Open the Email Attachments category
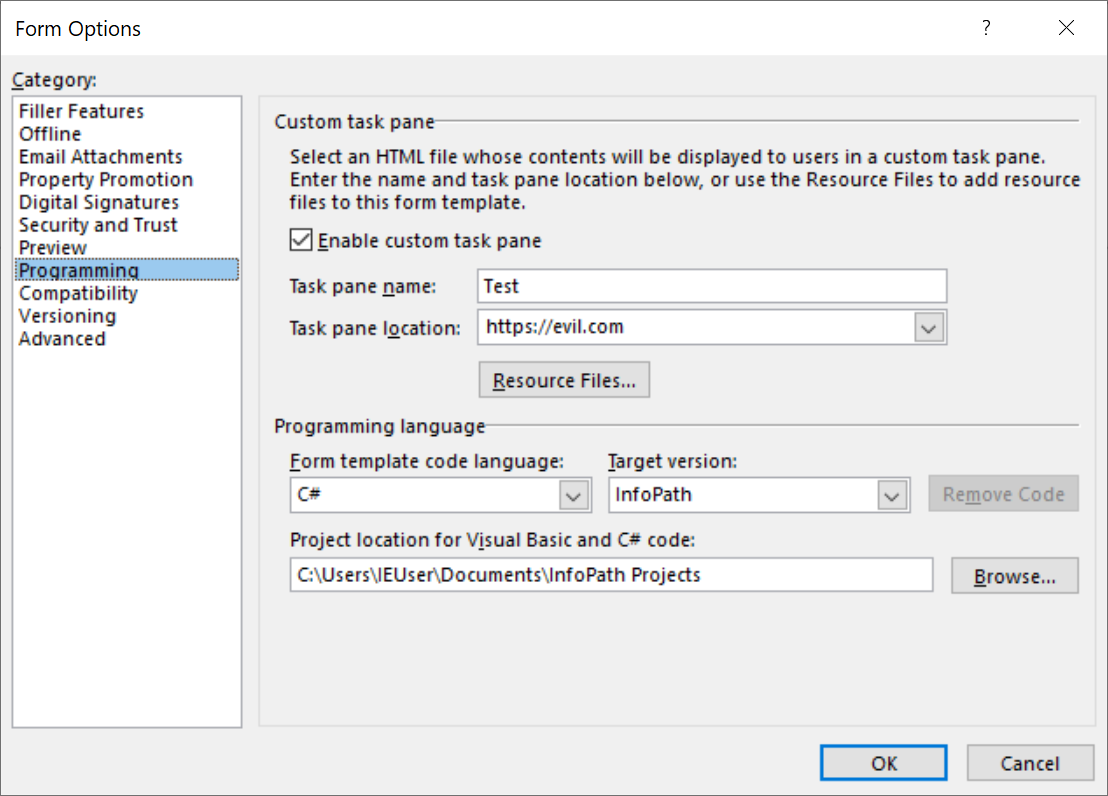1108x796 pixels. pos(101,156)
